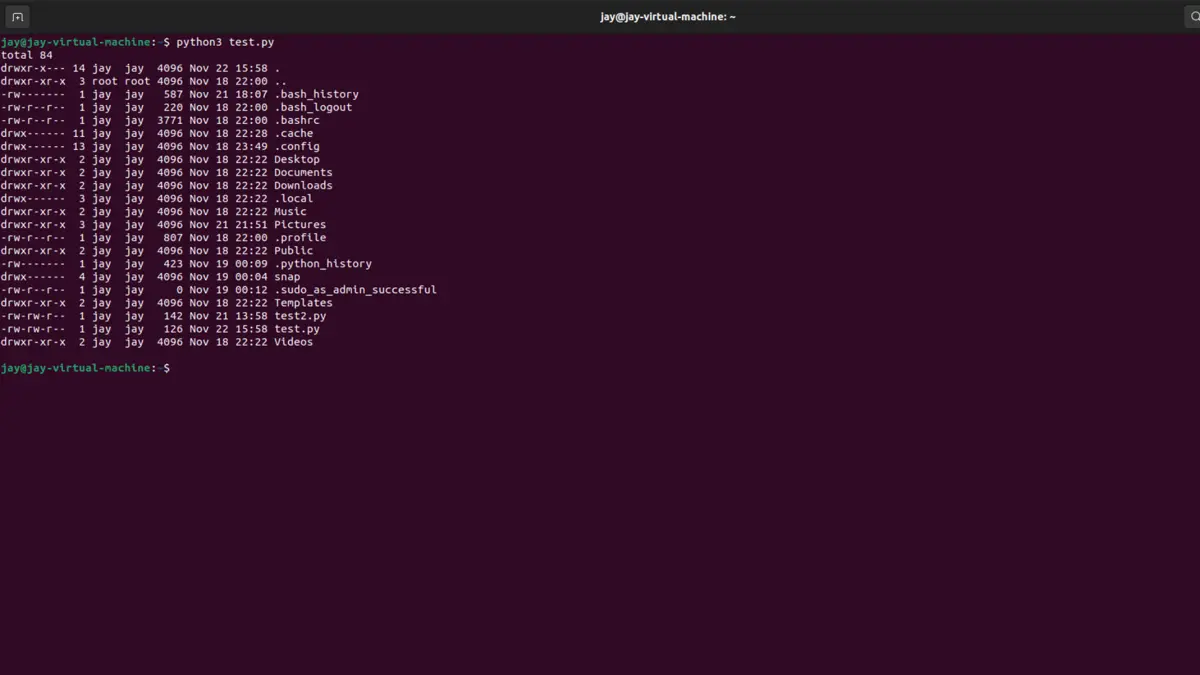Select the Downloads directory name

coord(303,185)
